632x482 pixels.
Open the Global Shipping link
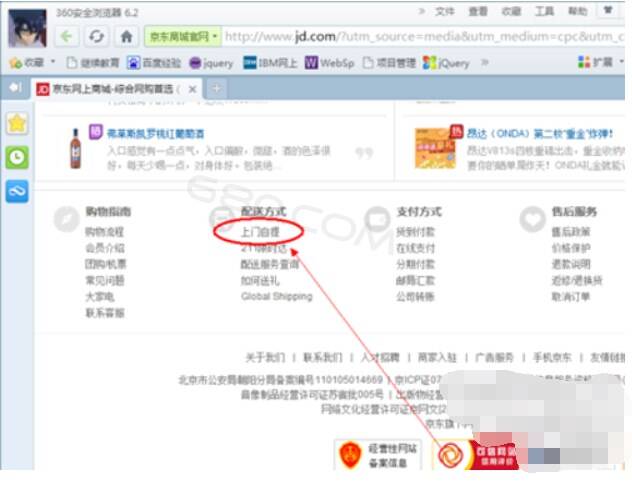[276, 297]
